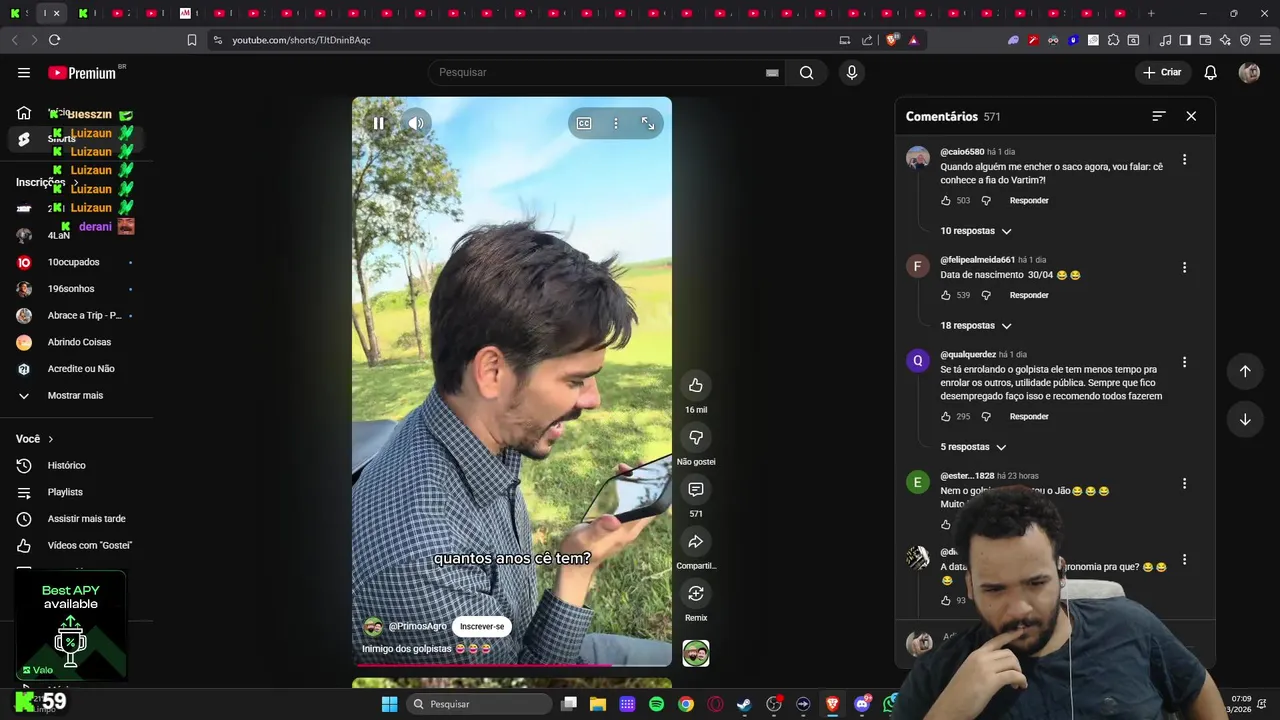Open Windows Start menu
The width and height of the screenshot is (1280, 720).
389,704
